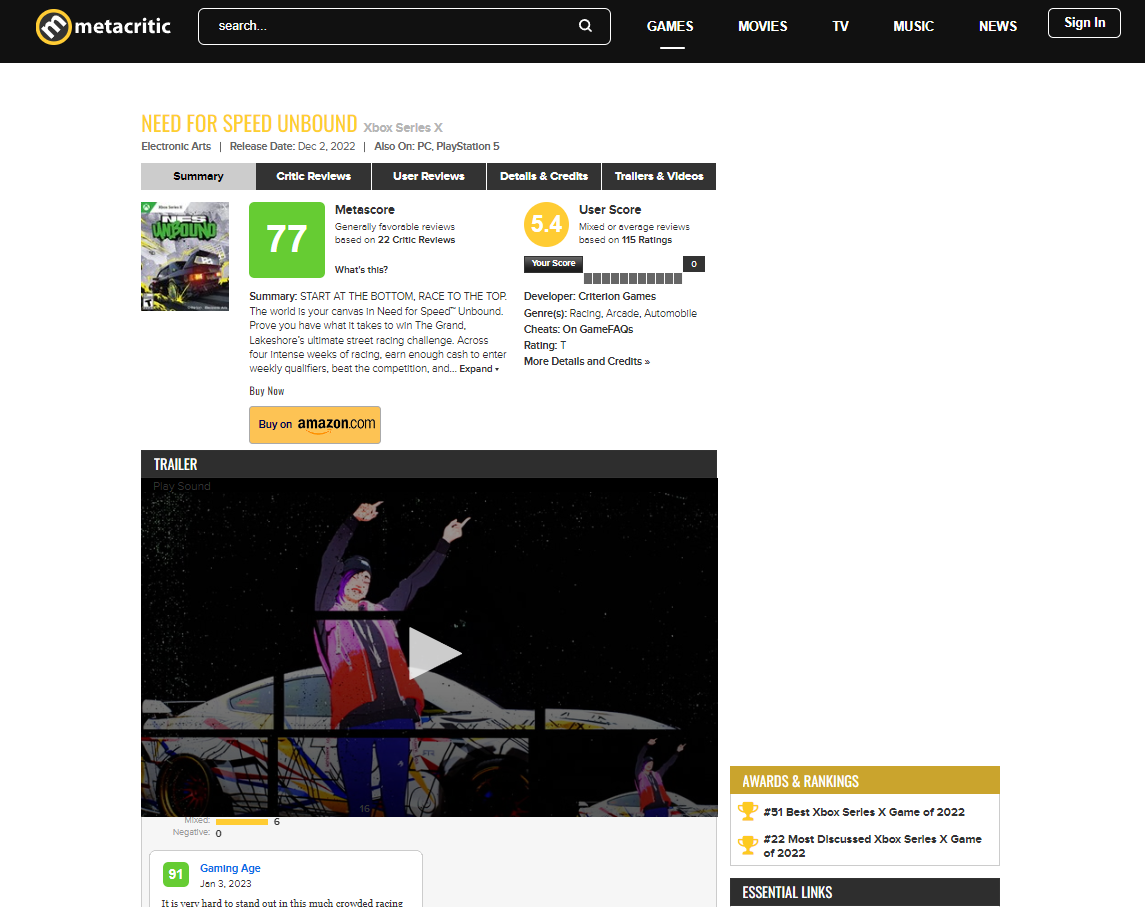Open the NEWS navigation menu
Image resolution: width=1145 pixels, height=907 pixels.
point(997,26)
